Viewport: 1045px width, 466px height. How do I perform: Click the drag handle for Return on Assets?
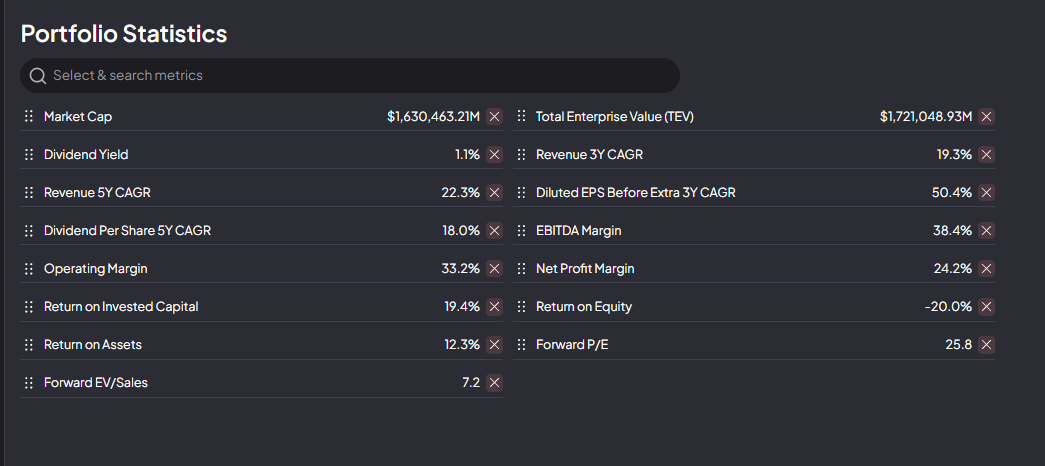click(29, 345)
